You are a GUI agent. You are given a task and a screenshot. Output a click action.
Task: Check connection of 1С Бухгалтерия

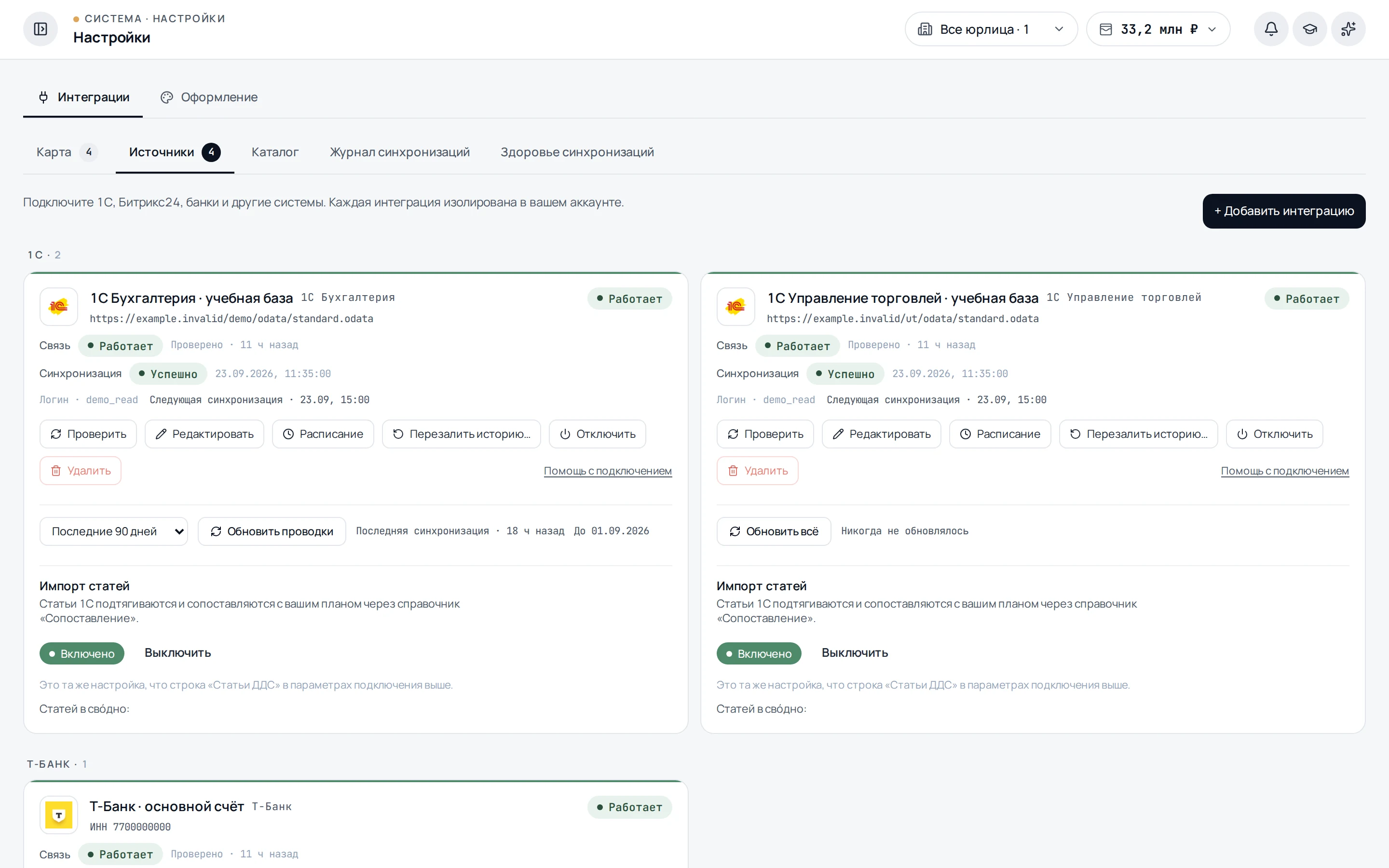click(88, 434)
